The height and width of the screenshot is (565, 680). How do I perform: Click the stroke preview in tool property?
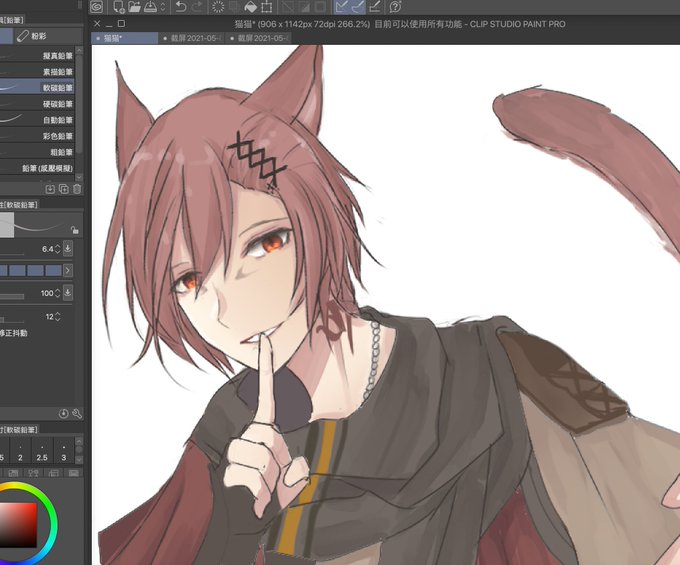[x=41, y=225]
